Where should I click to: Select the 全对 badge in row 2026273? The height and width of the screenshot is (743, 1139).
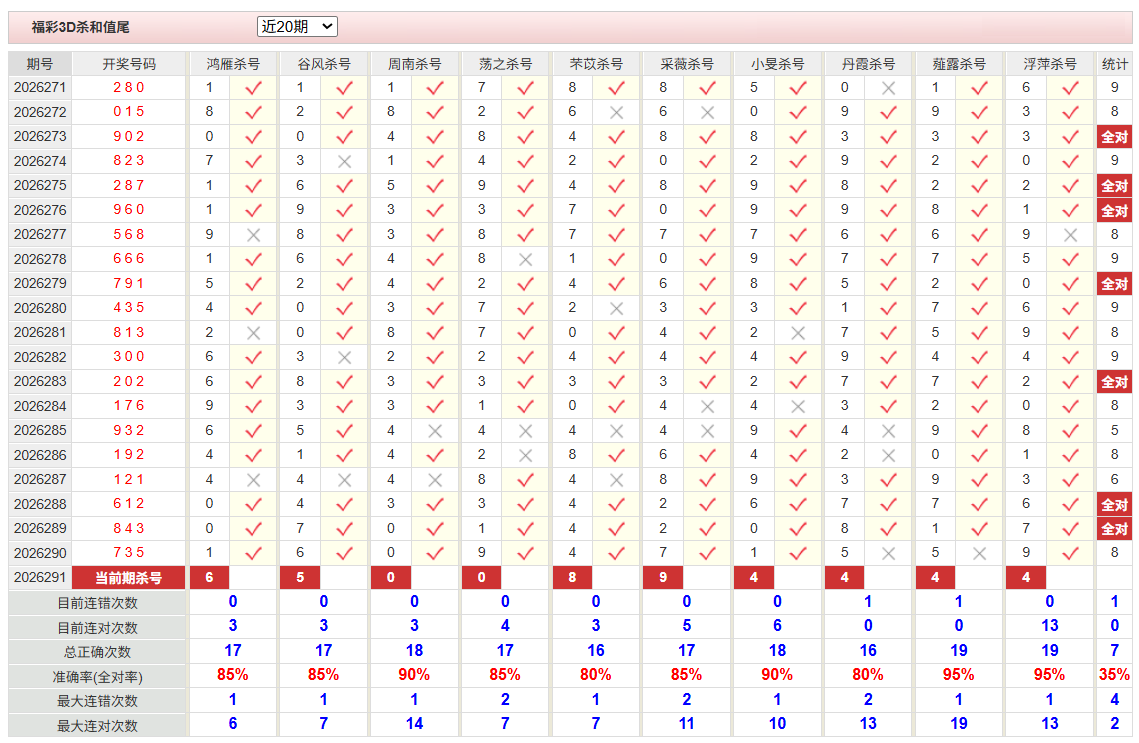click(x=1114, y=137)
